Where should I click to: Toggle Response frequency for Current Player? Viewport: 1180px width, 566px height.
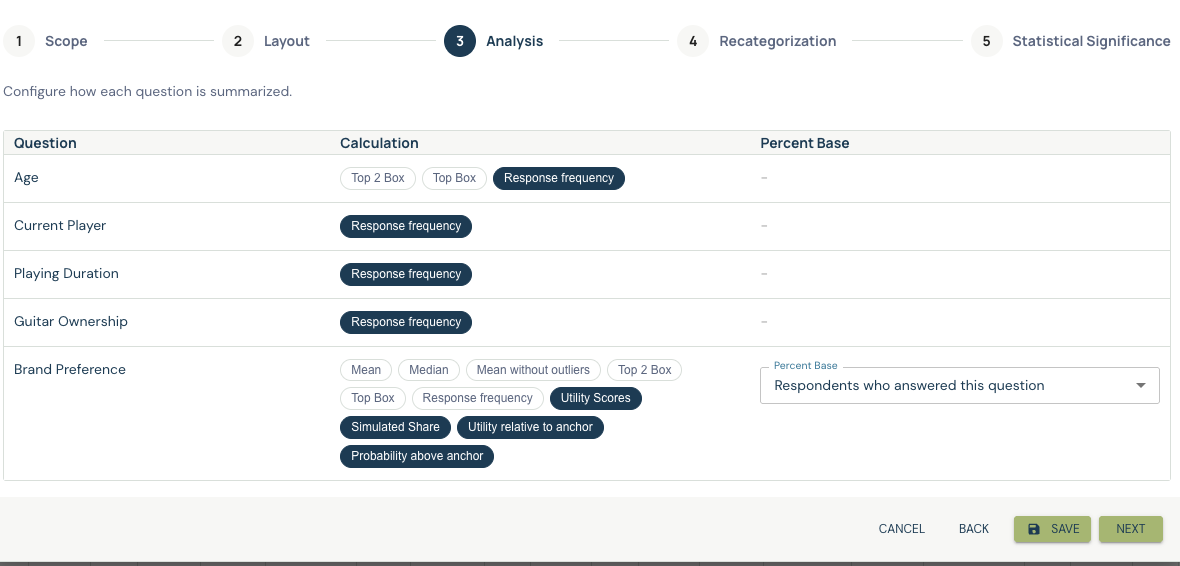406,227
